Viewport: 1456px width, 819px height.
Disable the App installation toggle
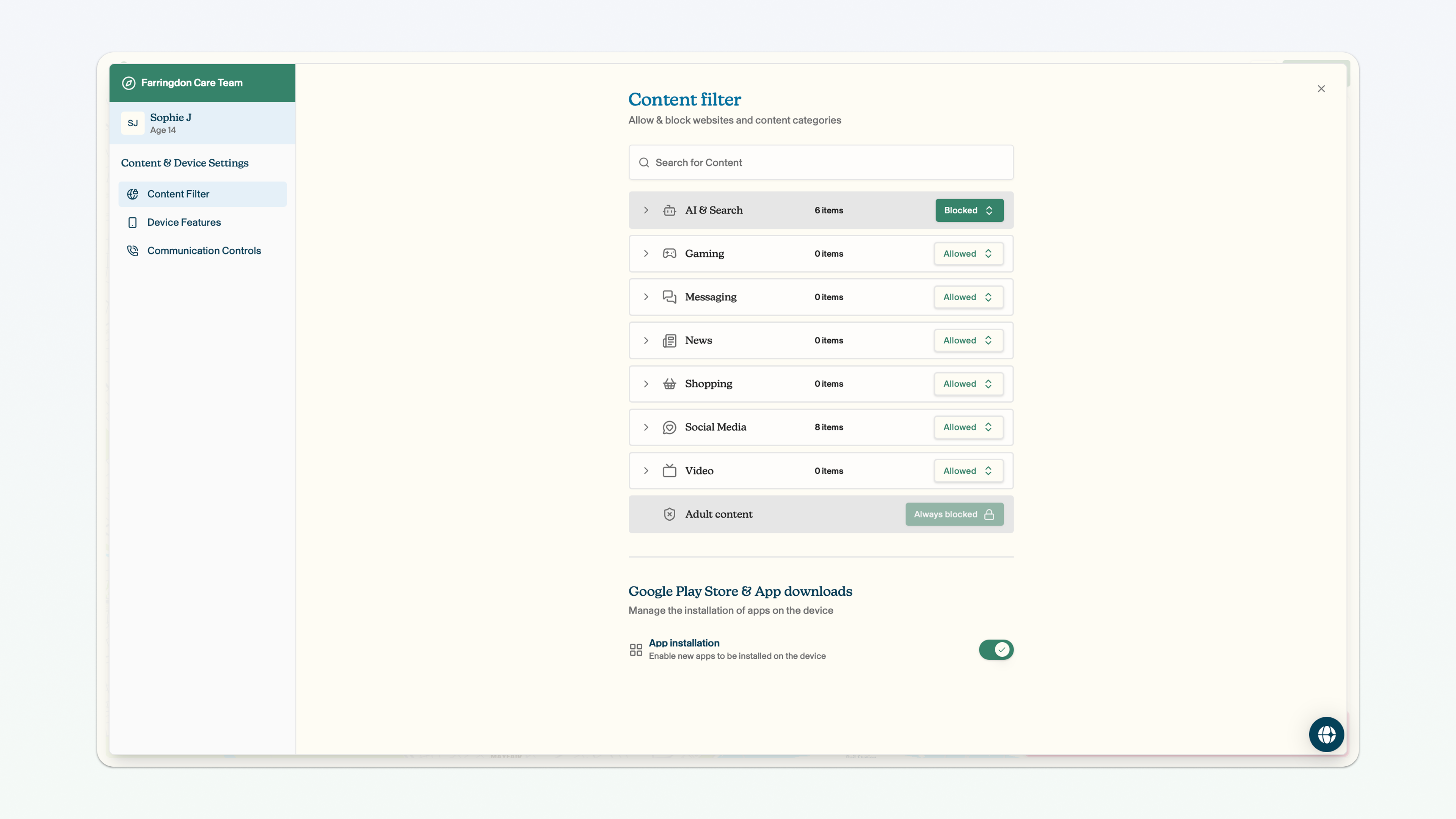[996, 650]
